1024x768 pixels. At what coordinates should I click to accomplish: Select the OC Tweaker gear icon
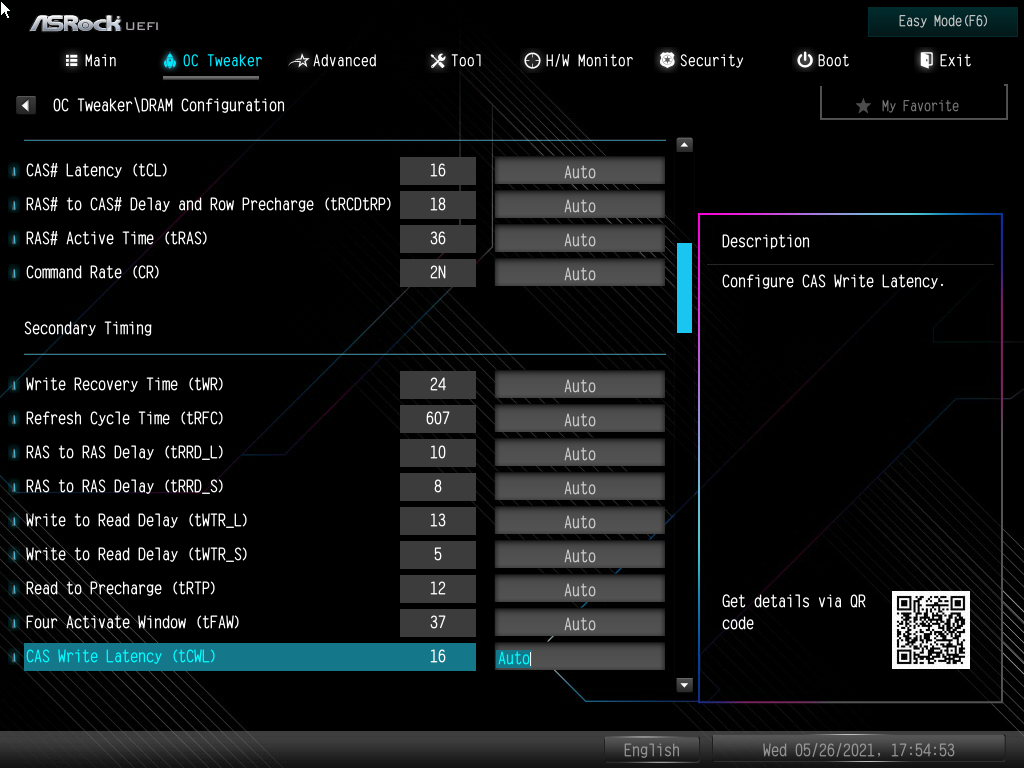pos(170,60)
